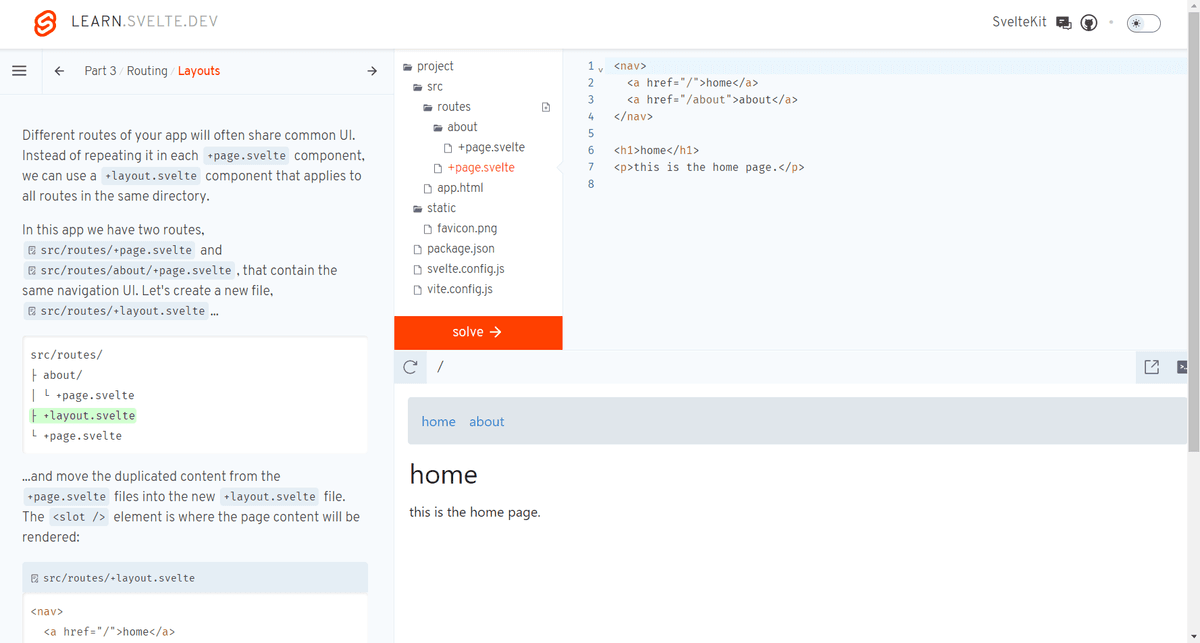Open preview in a new window

(1150, 366)
